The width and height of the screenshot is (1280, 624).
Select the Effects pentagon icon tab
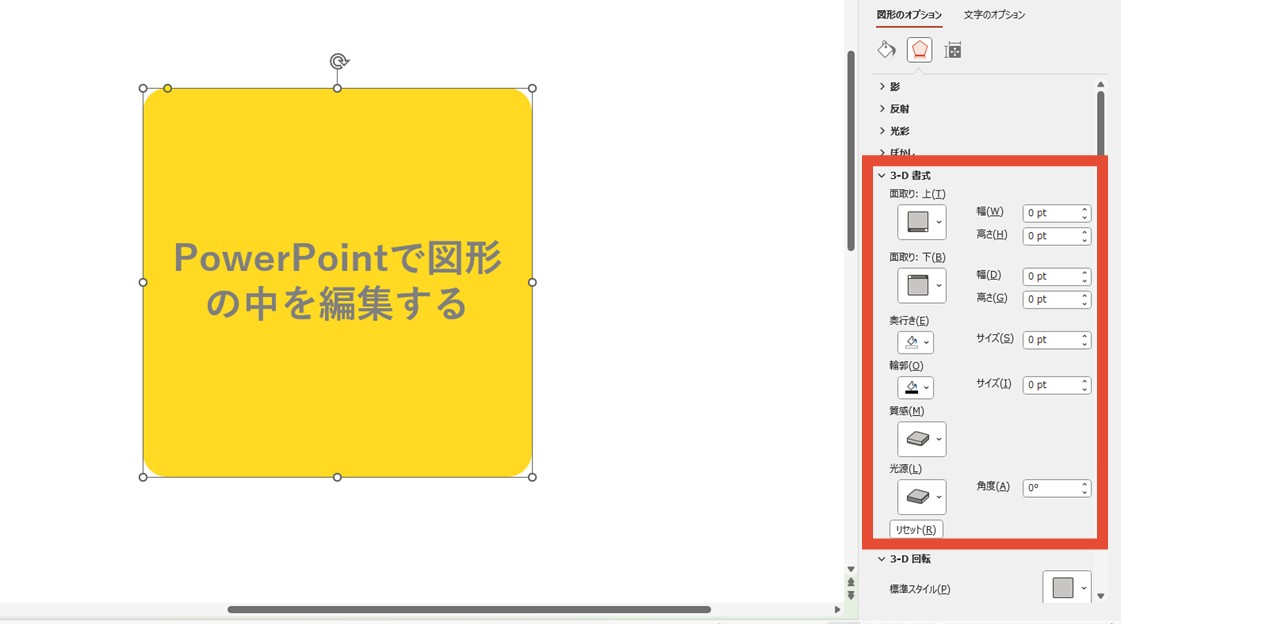919,50
